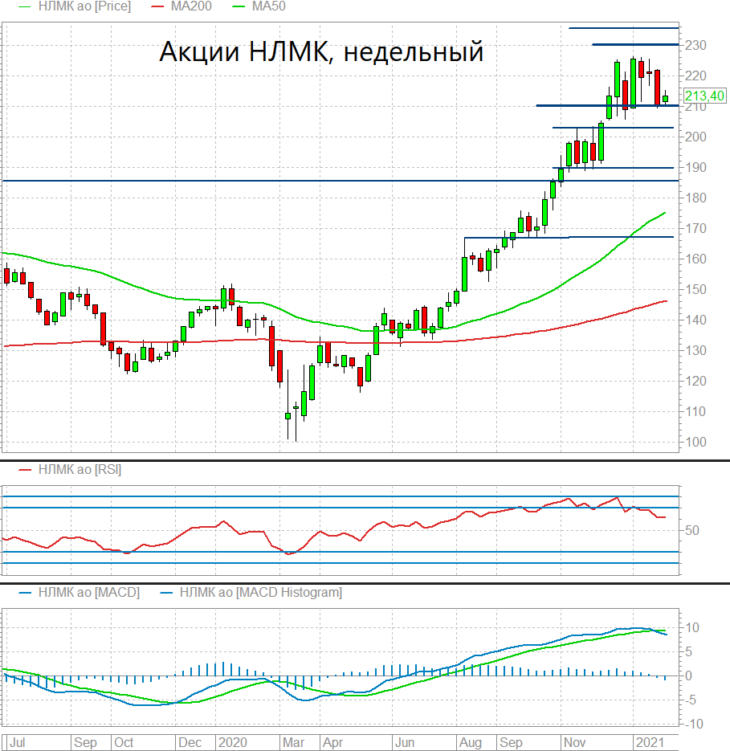Click the НЛМК ао [MACD] legend entry
Screen dimensions: 730x751
[79, 592]
